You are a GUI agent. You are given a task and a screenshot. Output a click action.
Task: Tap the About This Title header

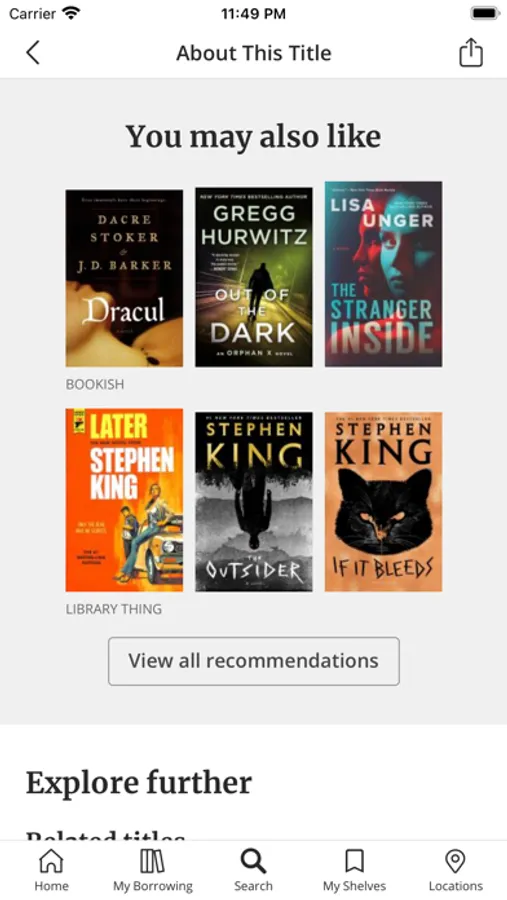254,53
